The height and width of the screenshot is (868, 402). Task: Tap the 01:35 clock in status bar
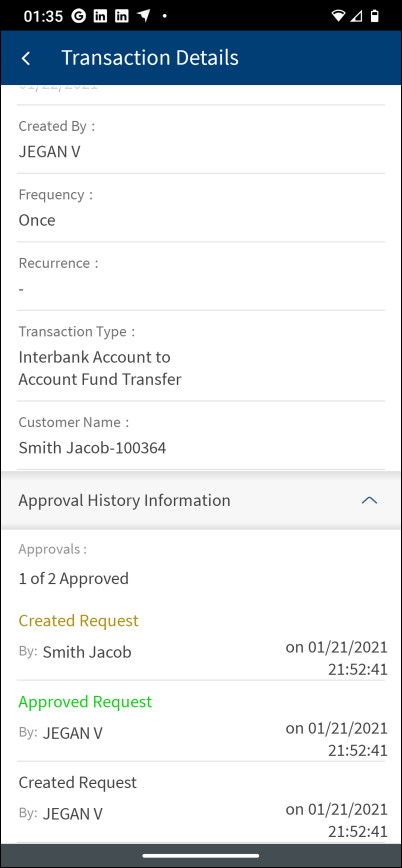(43, 16)
